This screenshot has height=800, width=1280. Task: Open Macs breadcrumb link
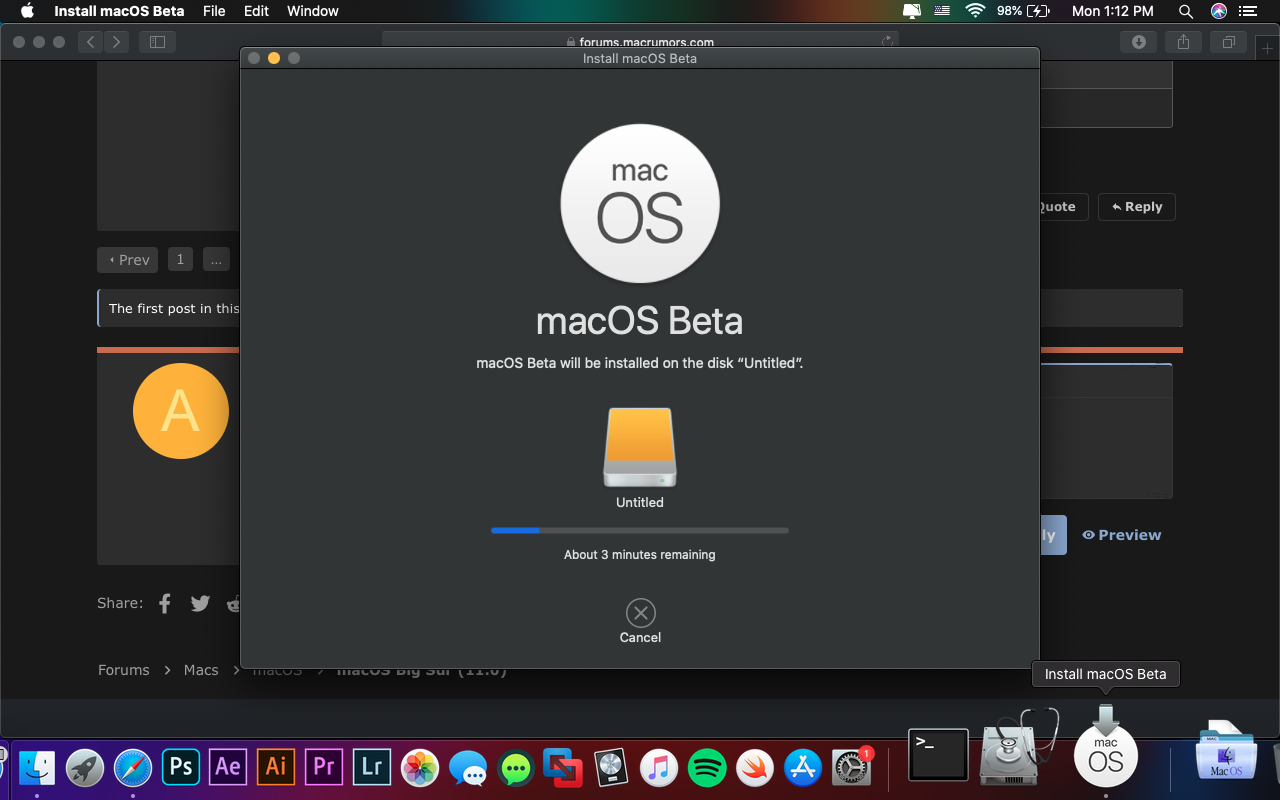click(201, 670)
